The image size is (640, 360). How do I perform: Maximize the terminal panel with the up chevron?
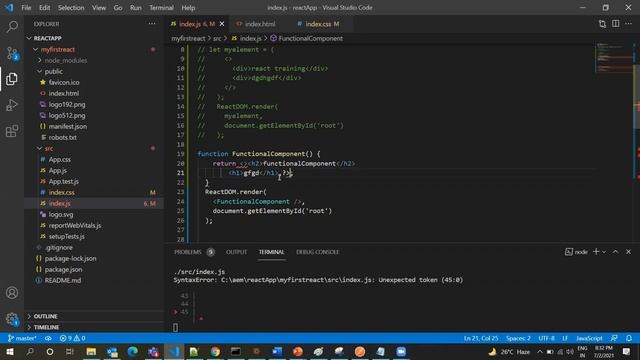coord(616,252)
